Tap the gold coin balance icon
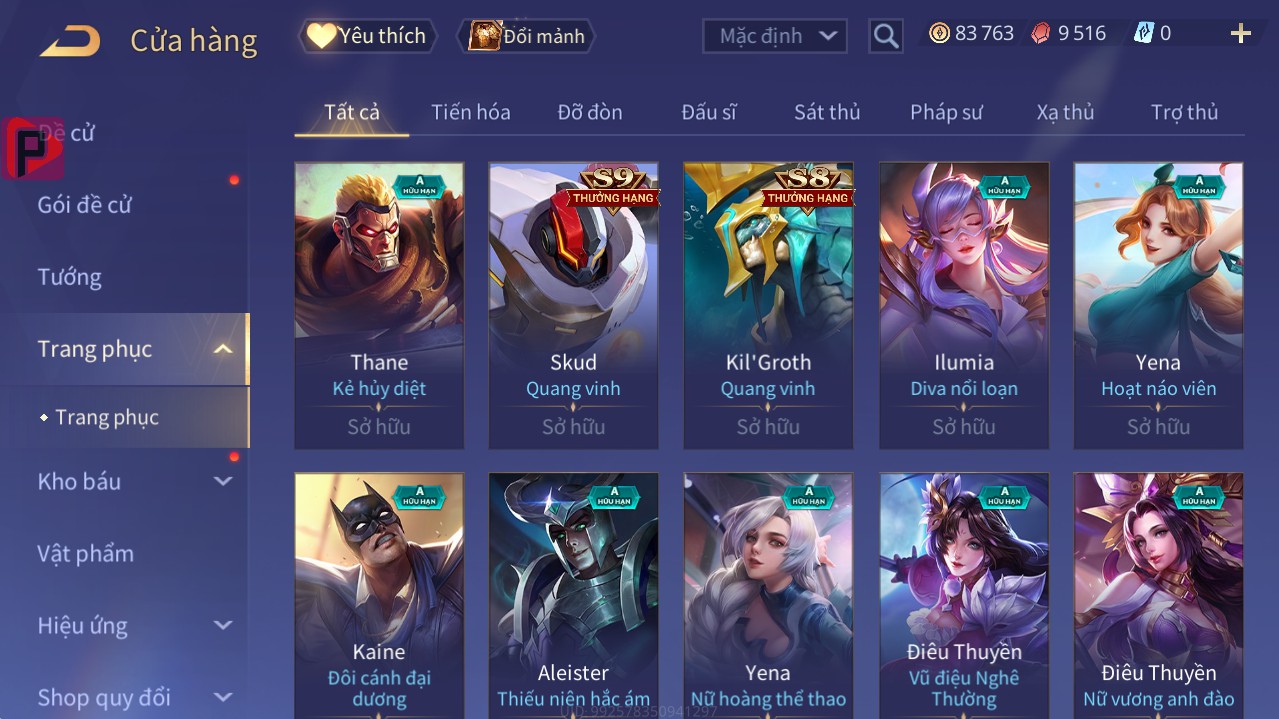The height and width of the screenshot is (719, 1279). 939,33
